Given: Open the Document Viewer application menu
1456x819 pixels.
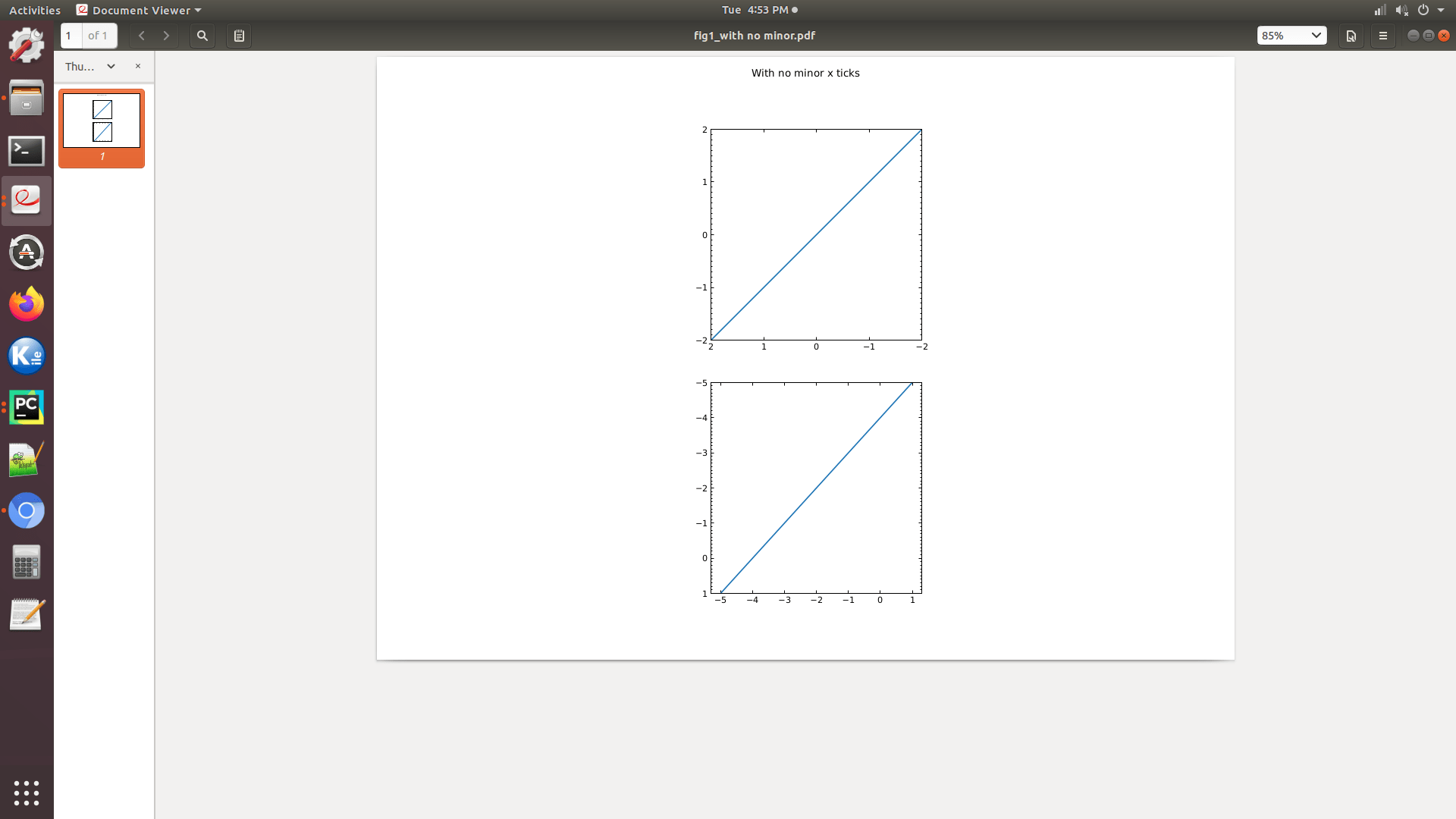Looking at the screenshot, I should [x=139, y=10].
